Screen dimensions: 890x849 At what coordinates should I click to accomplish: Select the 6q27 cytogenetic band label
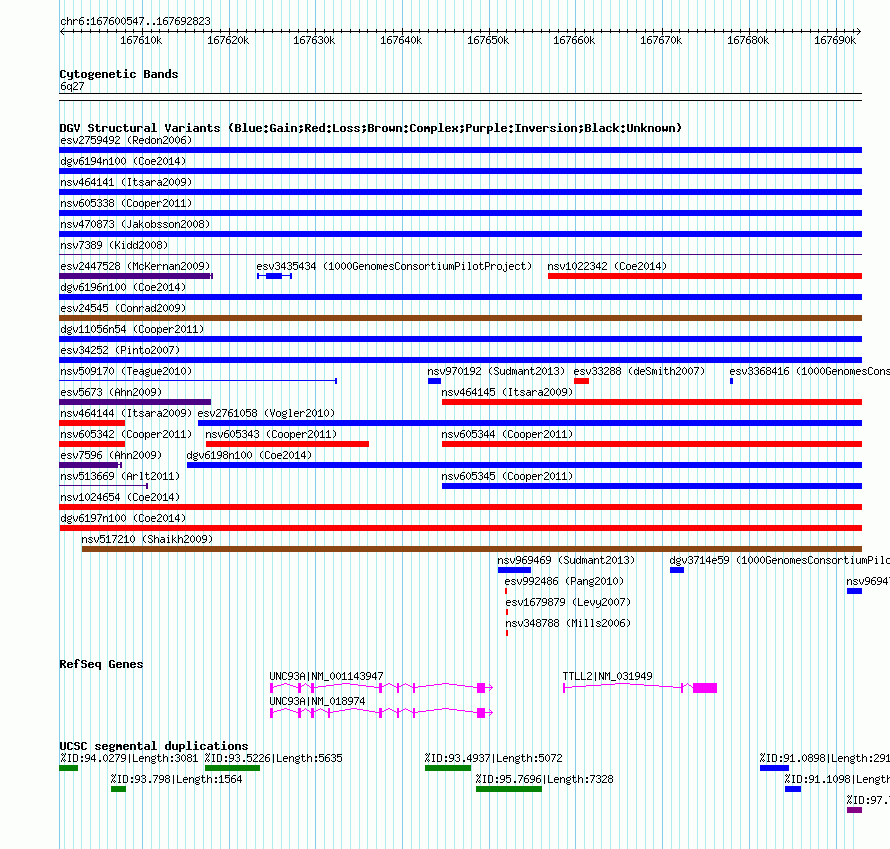(72, 86)
